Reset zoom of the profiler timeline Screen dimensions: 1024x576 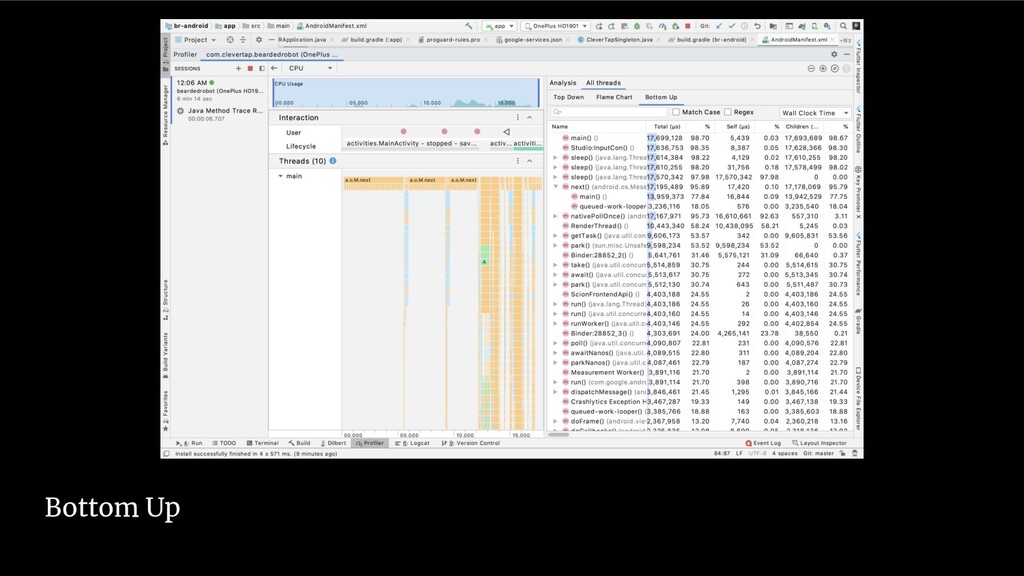coord(835,69)
